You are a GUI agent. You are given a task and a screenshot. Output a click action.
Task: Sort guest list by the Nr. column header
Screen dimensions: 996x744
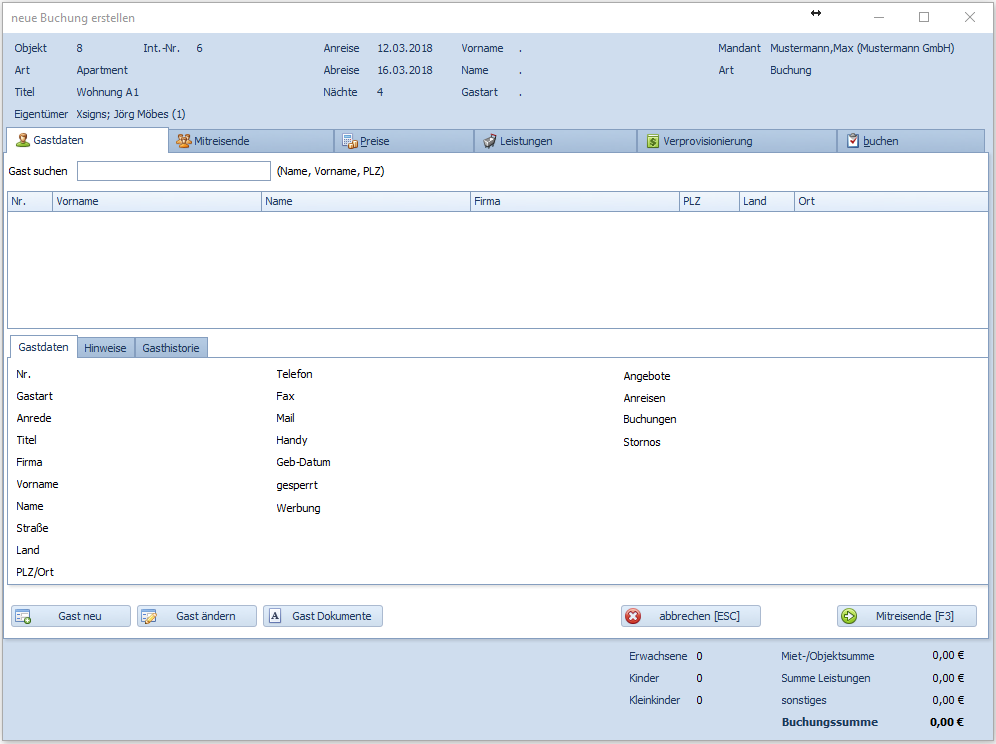tap(30, 201)
